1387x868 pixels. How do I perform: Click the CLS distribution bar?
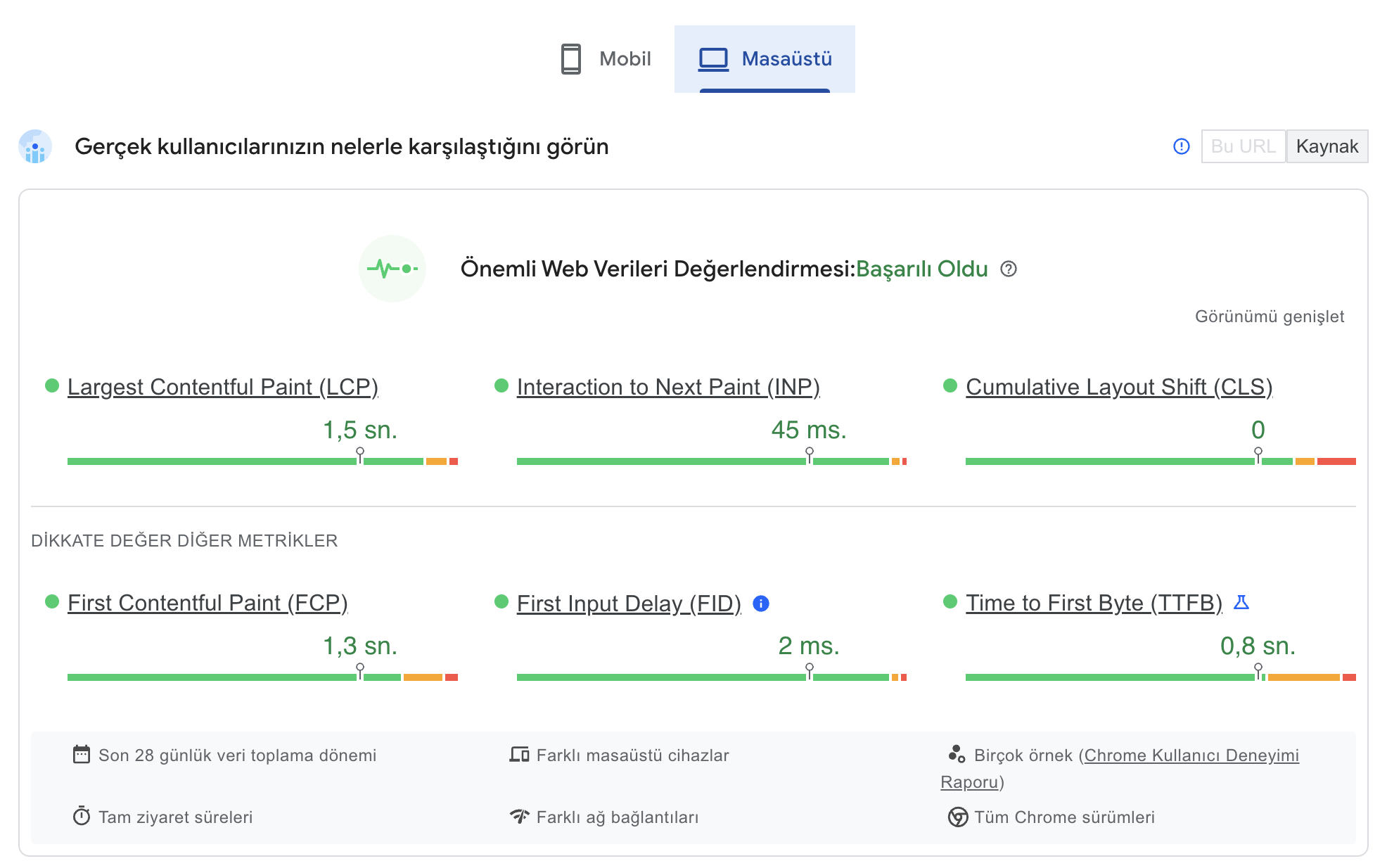pyautogui.click(x=1161, y=461)
